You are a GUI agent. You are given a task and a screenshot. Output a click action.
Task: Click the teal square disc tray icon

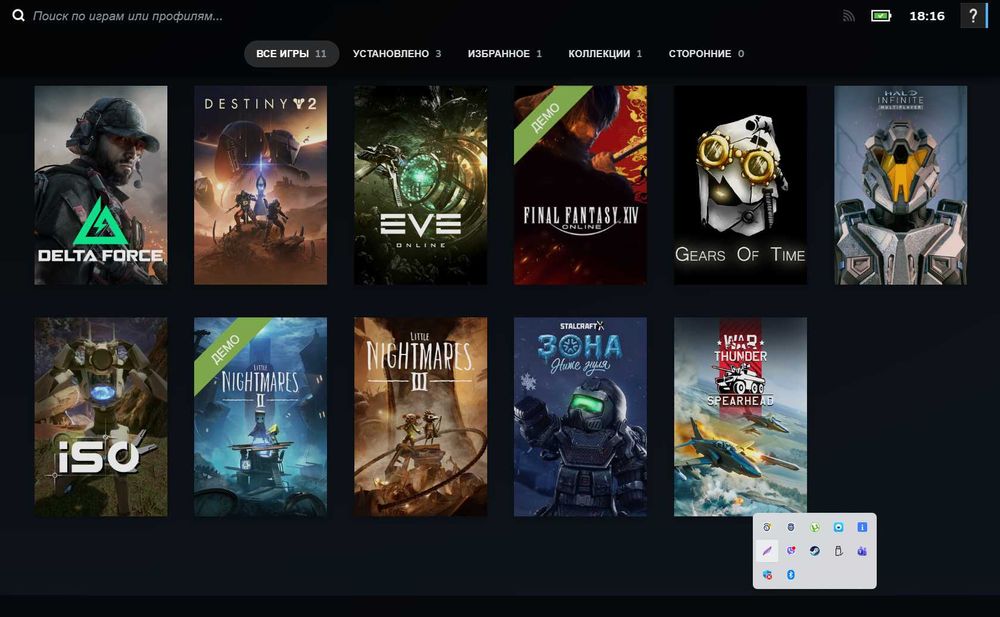click(838, 527)
